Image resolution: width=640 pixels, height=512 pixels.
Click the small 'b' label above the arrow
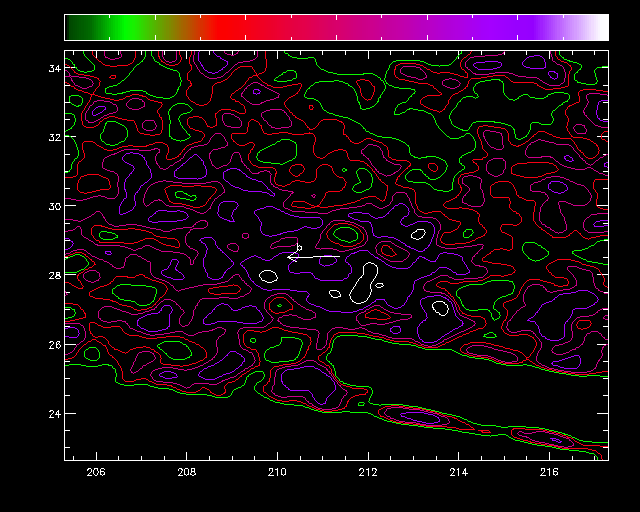click(x=299, y=246)
